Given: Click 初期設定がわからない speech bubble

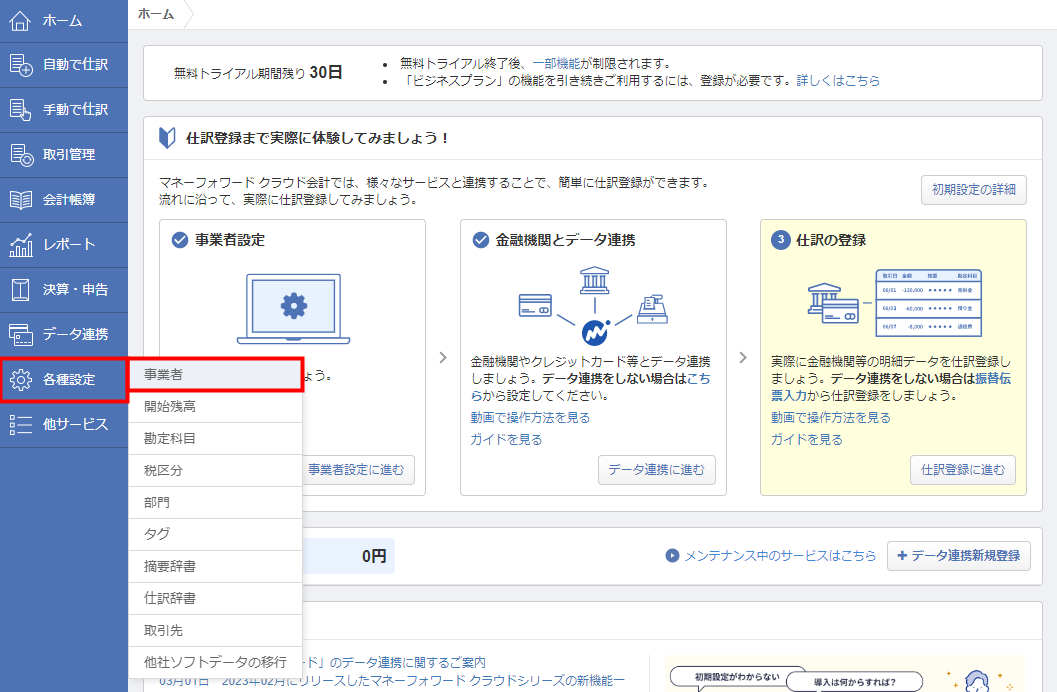Looking at the screenshot, I should tap(737, 677).
